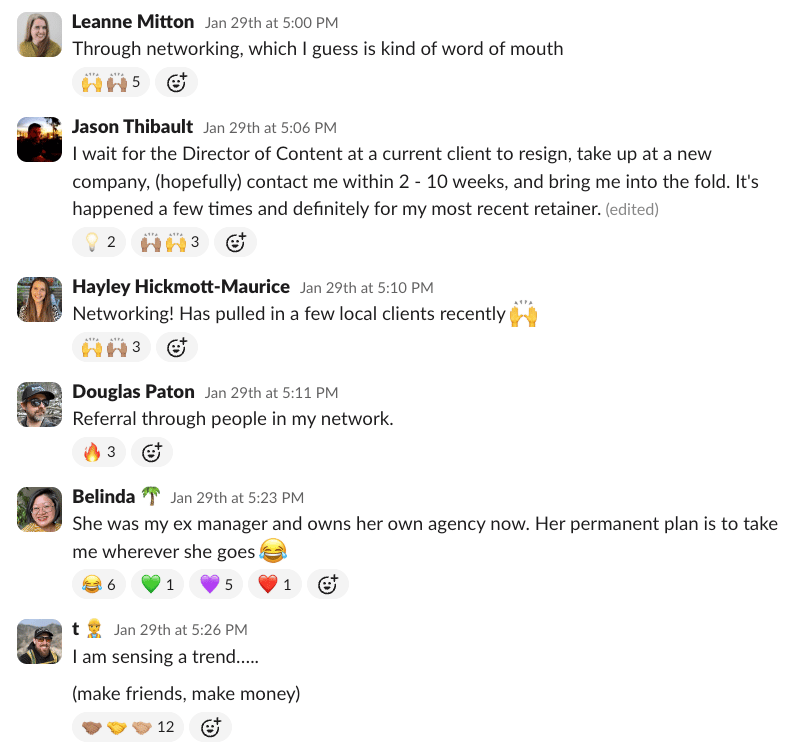Add reaction to Leanne Mitton's message
Screen dimensions: 798x754
[x=176, y=82]
